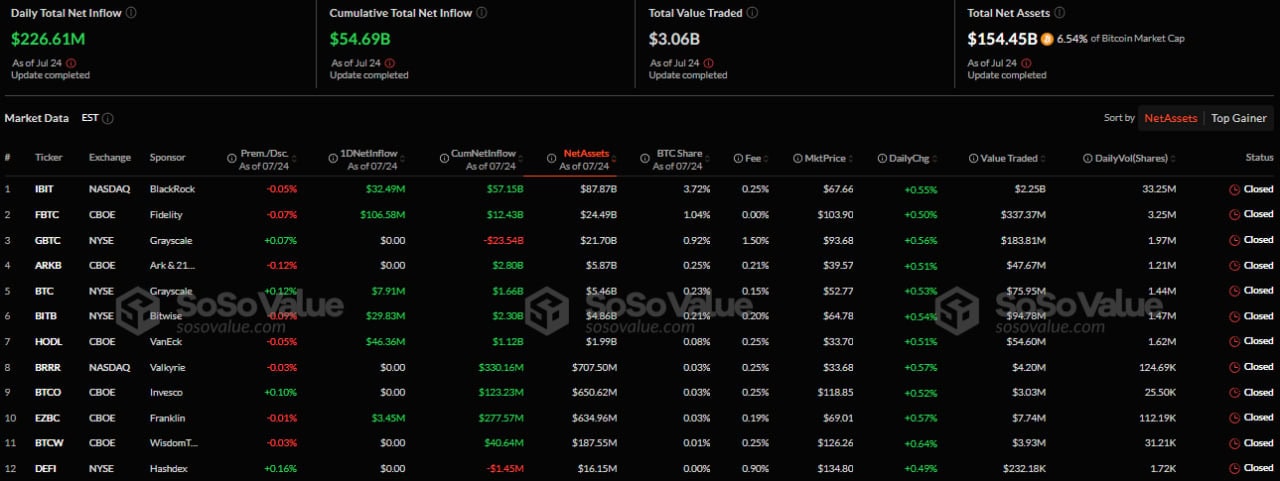This screenshot has width=1280, height=481.
Task: Click the $226.61M daily net inflow figure
Action: tap(48, 39)
